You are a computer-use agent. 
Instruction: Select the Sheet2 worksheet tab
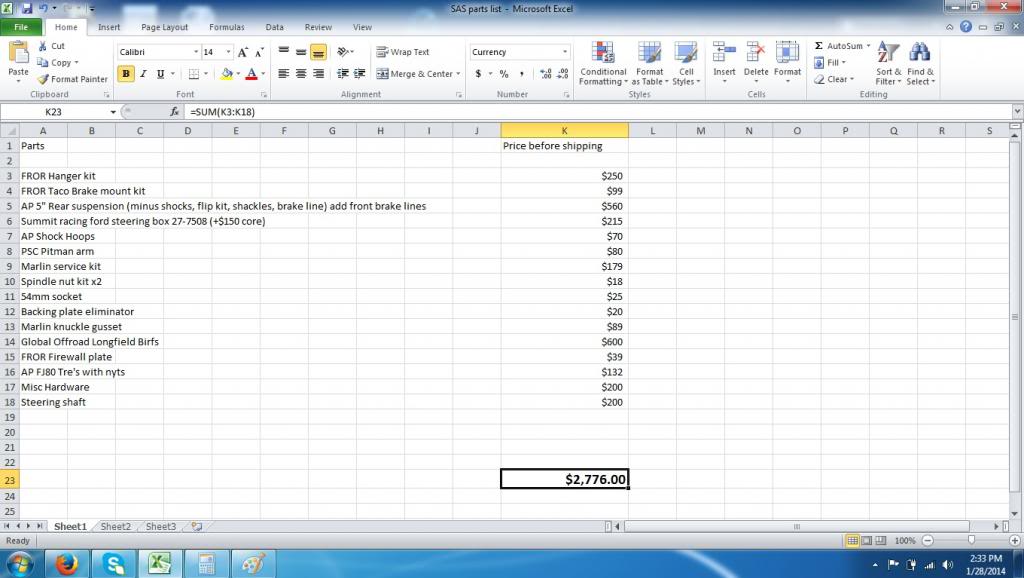(116, 526)
